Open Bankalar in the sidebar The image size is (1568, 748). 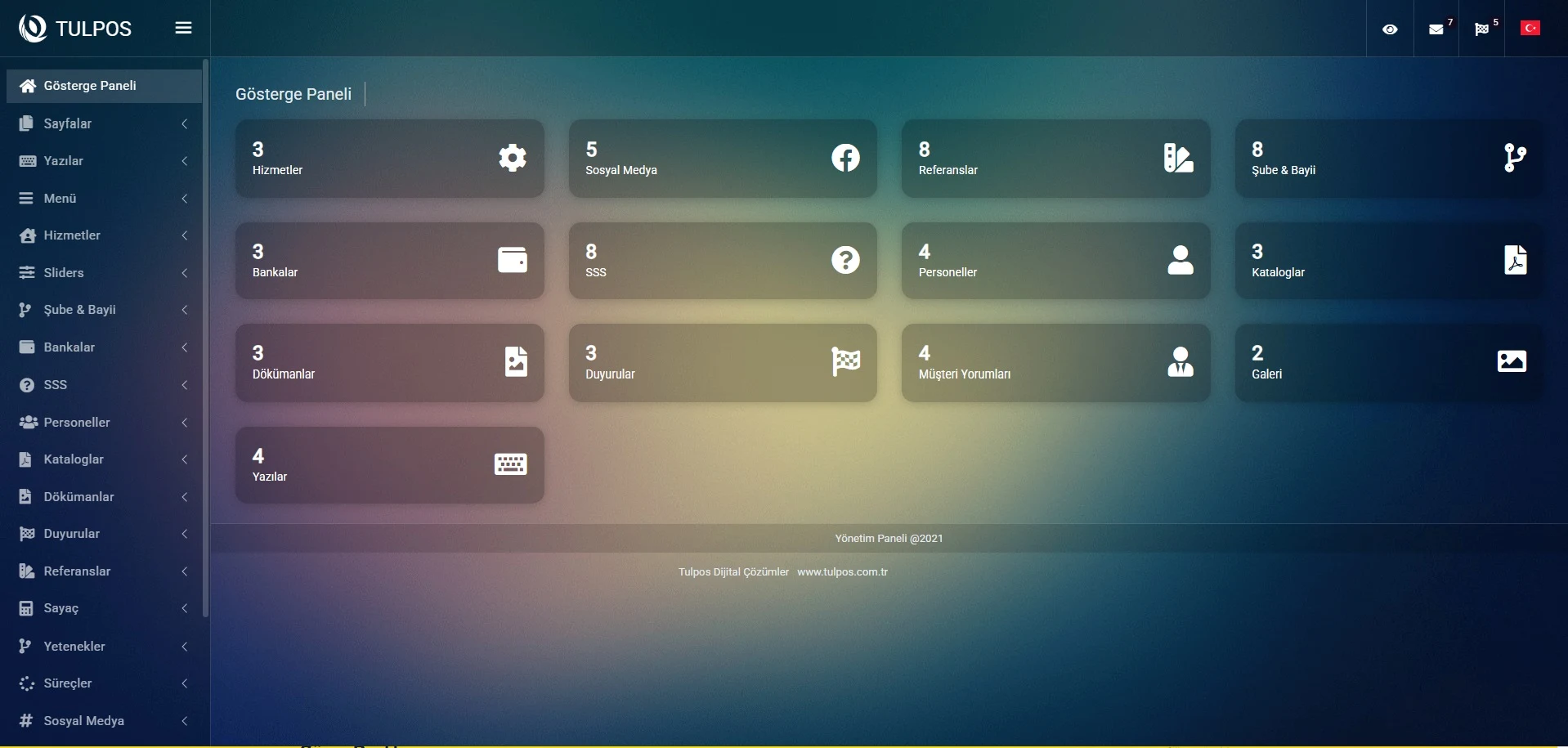click(104, 347)
